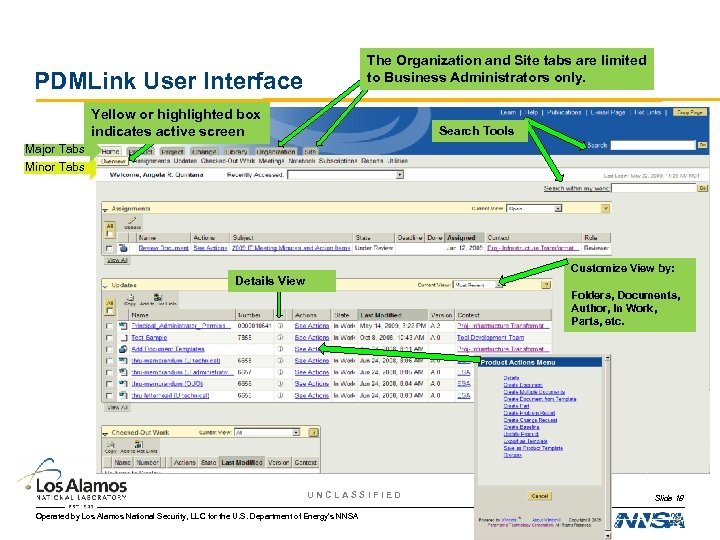Click Cancel in Product Actions Menu
Image resolution: width=720 pixels, height=540 pixels.
pyautogui.click(x=540, y=496)
